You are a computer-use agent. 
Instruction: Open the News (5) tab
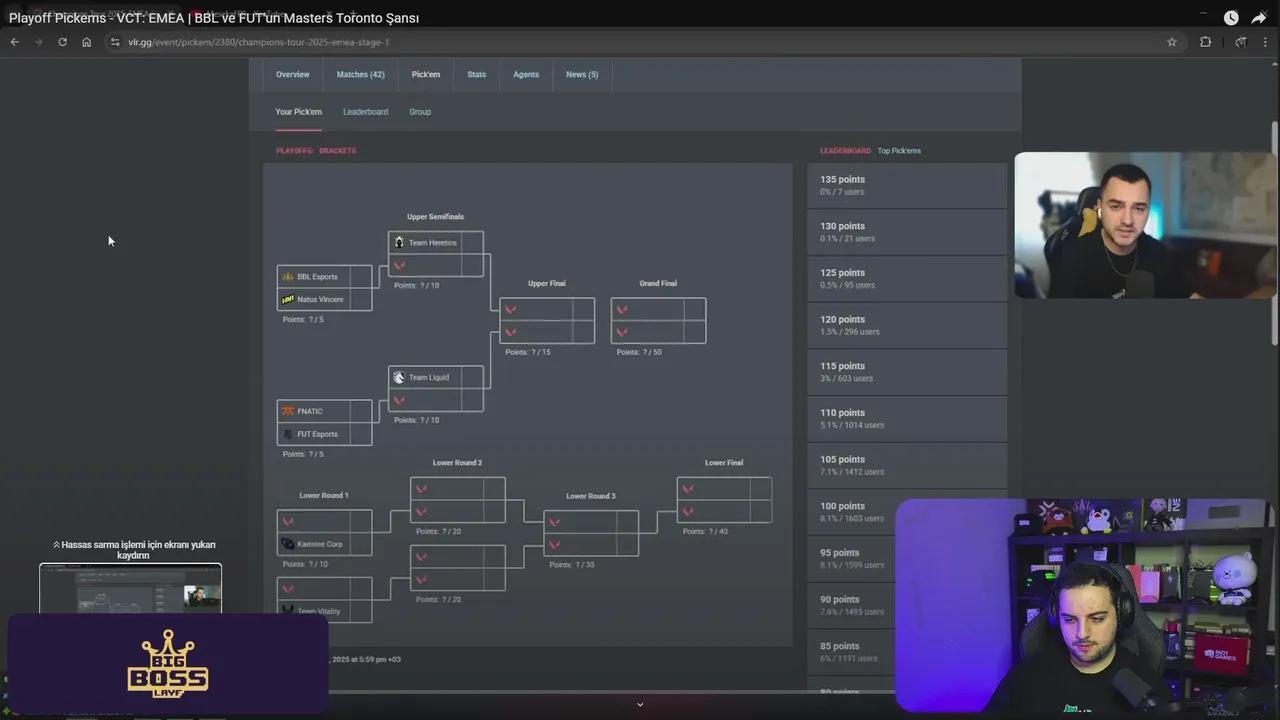click(582, 75)
